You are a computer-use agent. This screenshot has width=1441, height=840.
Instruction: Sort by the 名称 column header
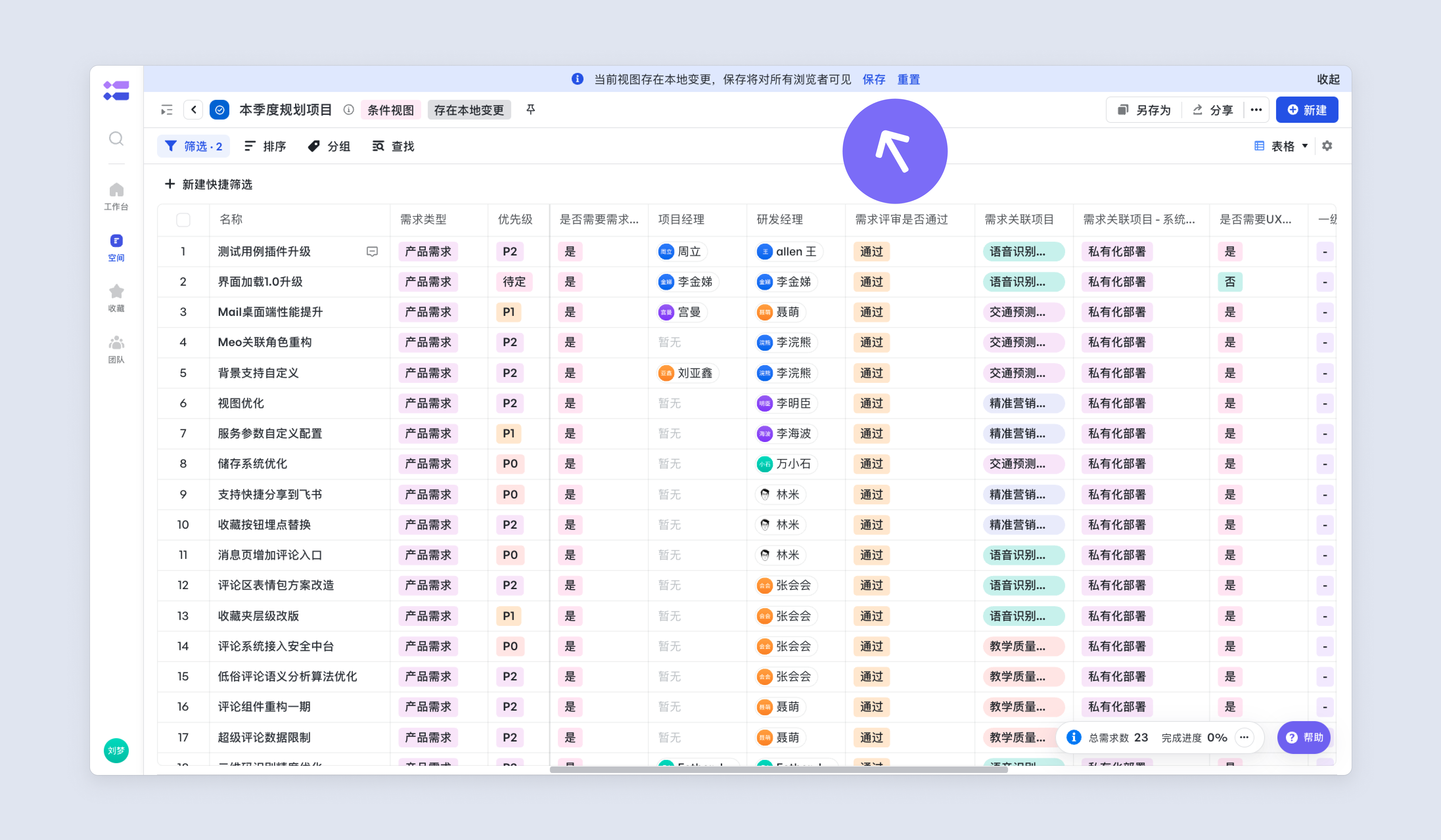coord(231,219)
